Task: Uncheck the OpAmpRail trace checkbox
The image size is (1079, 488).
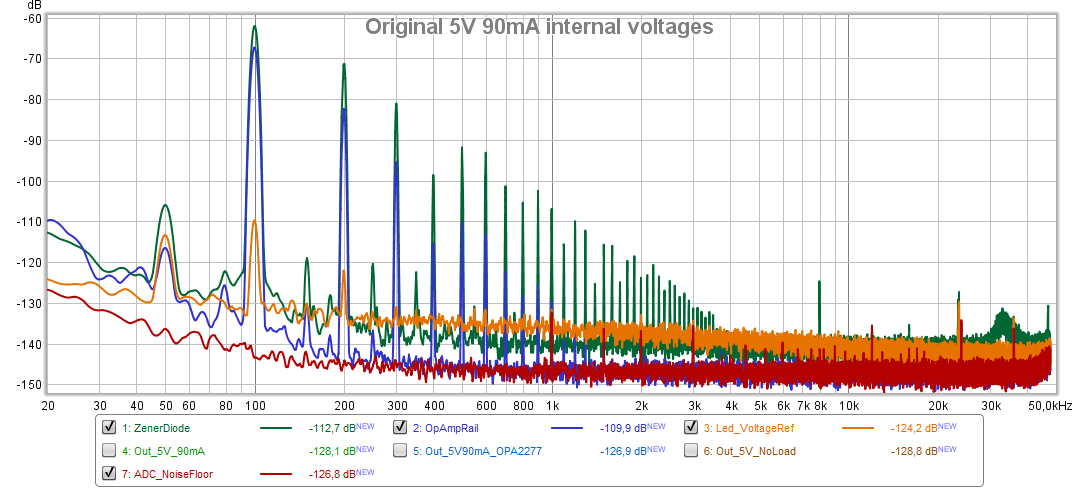Action: (x=400, y=427)
